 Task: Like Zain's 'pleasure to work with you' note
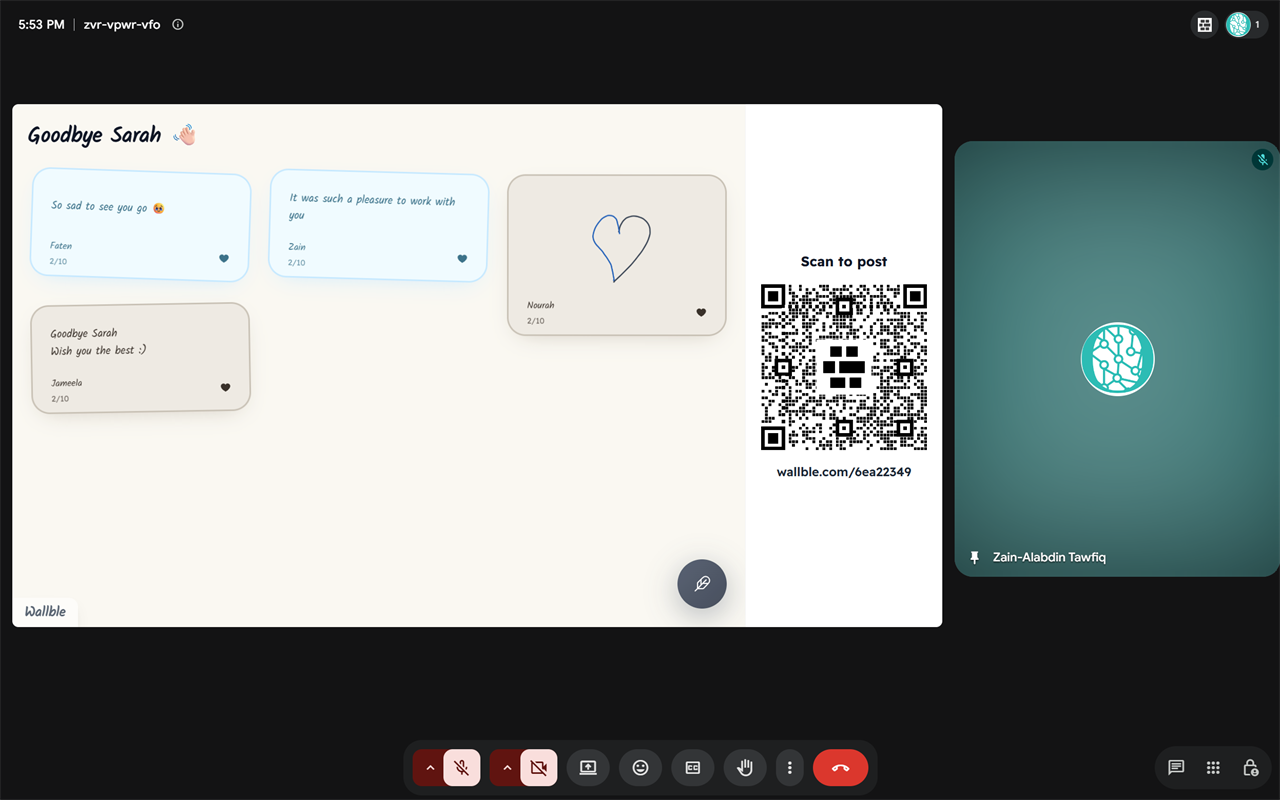[462, 259]
